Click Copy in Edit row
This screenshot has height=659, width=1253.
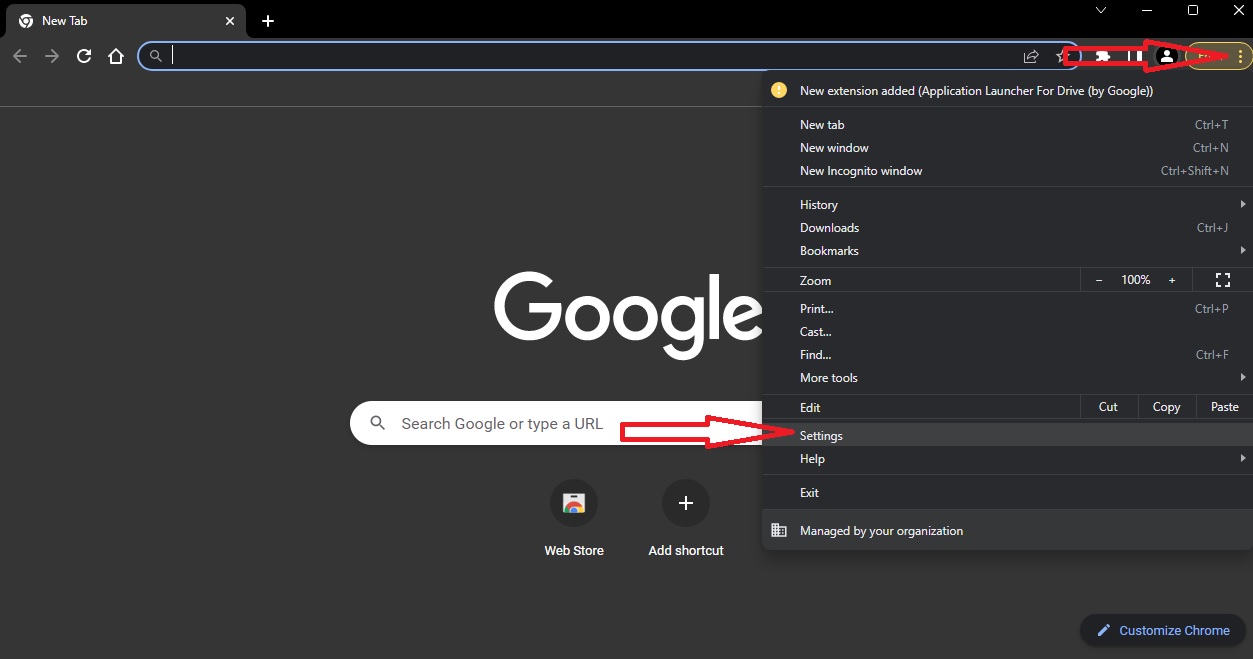[x=1166, y=407]
